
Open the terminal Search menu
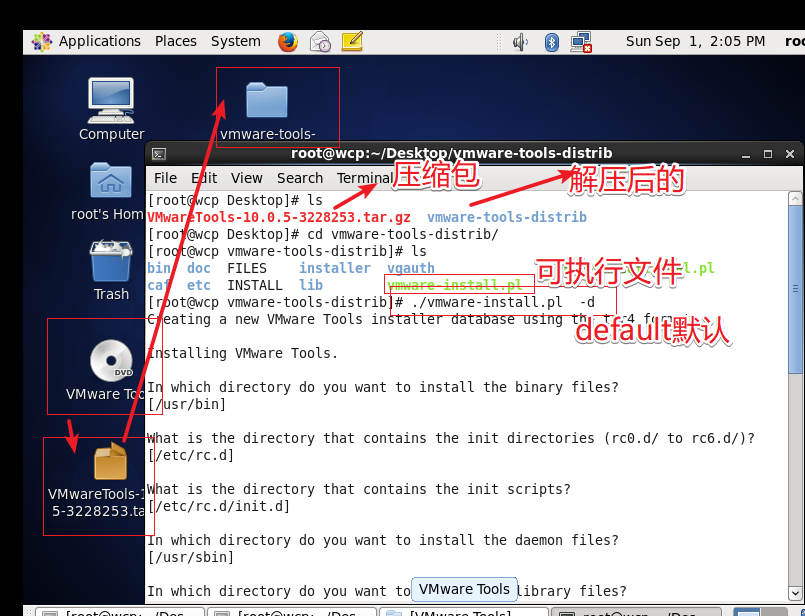(300, 178)
